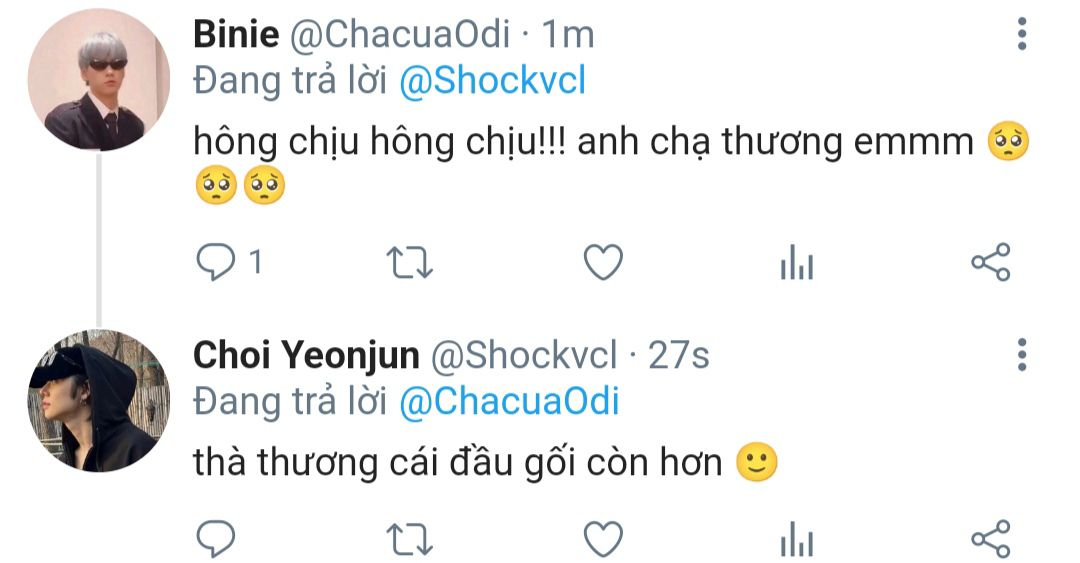
Task: Open the @Shockvcl mention link
Action: pyautogui.click(x=492, y=81)
